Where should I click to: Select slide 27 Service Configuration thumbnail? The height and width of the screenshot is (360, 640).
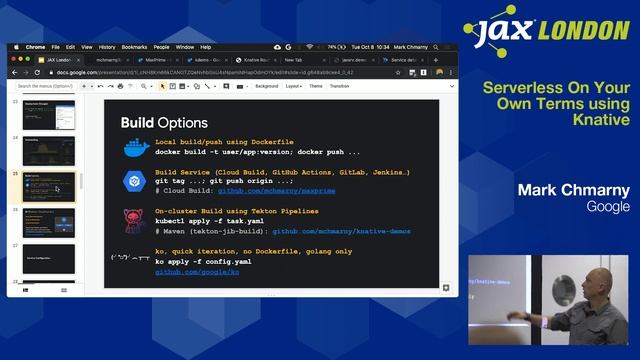49,259
